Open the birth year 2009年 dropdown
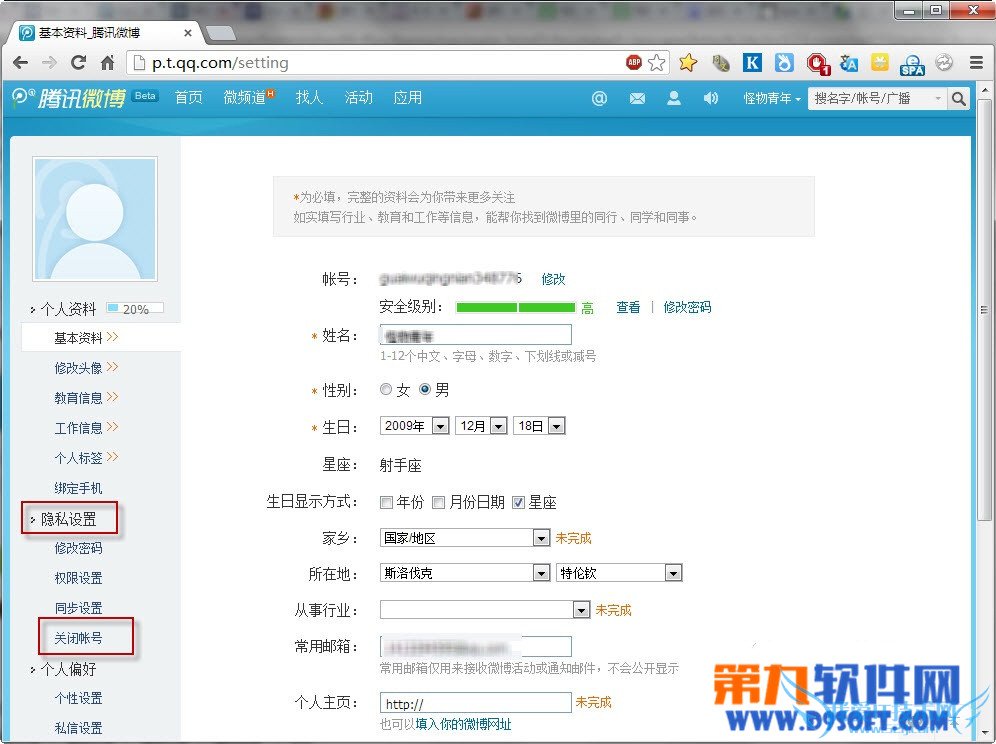 (x=415, y=426)
